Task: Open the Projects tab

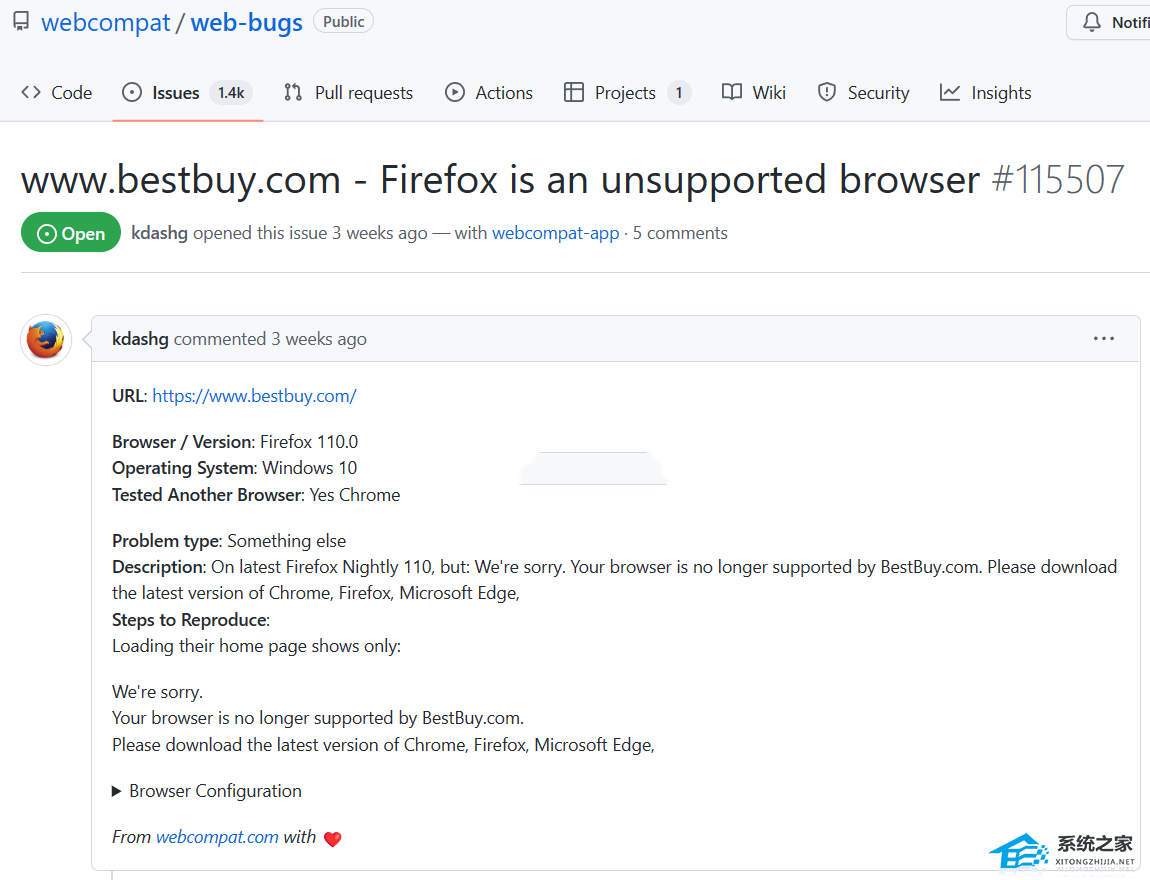Action: [x=625, y=93]
